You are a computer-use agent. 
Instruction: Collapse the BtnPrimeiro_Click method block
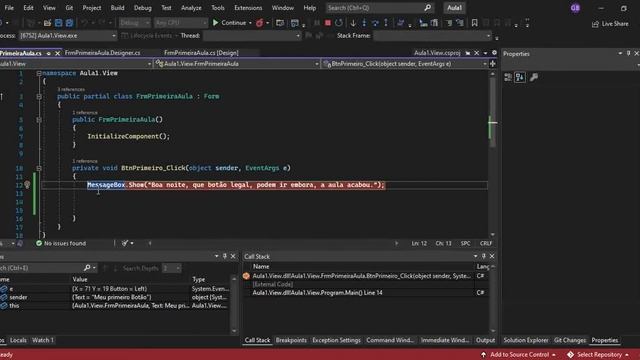click(39, 168)
